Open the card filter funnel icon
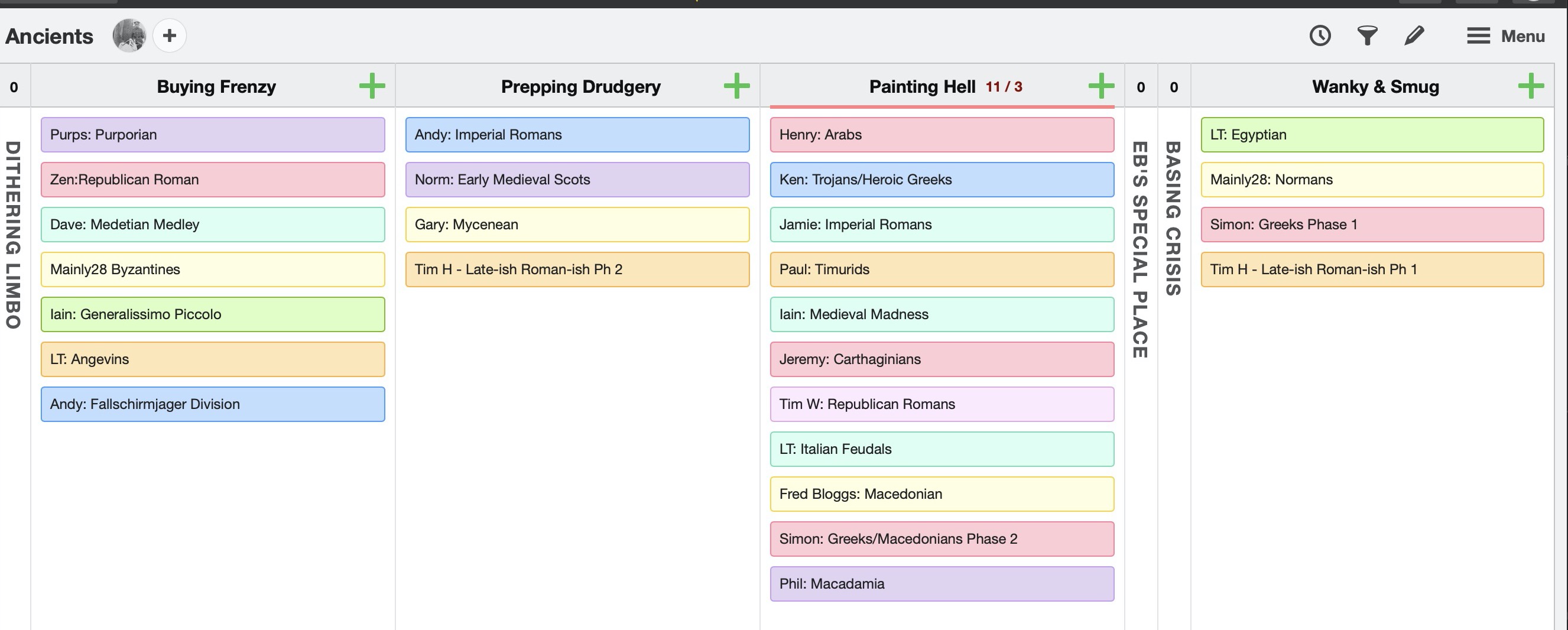The height and width of the screenshot is (630, 1568). tap(1367, 35)
